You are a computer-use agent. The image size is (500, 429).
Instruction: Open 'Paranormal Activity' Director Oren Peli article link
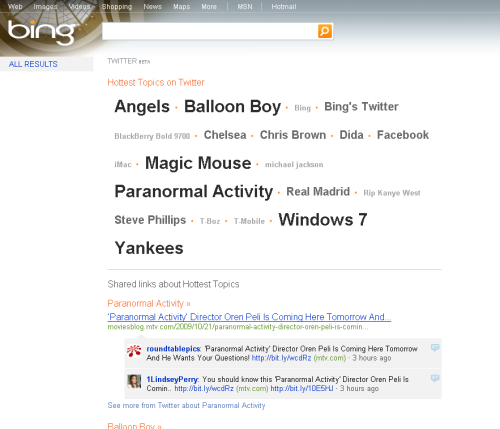tap(249, 317)
